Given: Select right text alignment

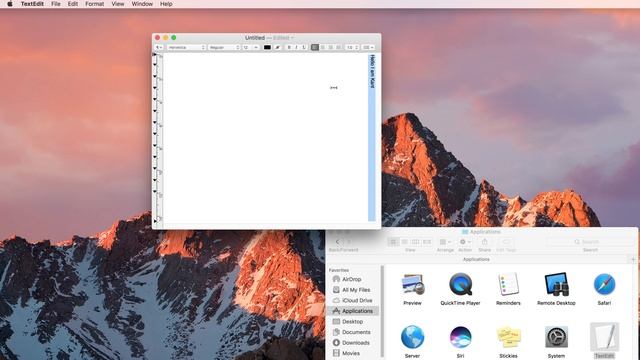Looking at the screenshot, I should pyautogui.click(x=330, y=47).
